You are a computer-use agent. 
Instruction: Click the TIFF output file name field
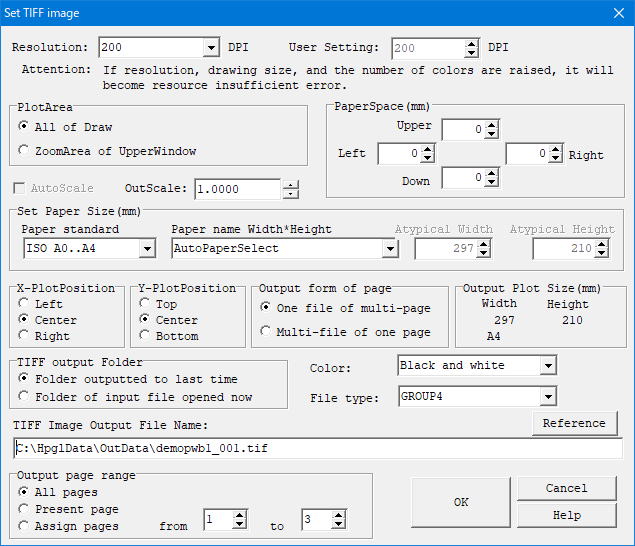[x=318, y=448]
